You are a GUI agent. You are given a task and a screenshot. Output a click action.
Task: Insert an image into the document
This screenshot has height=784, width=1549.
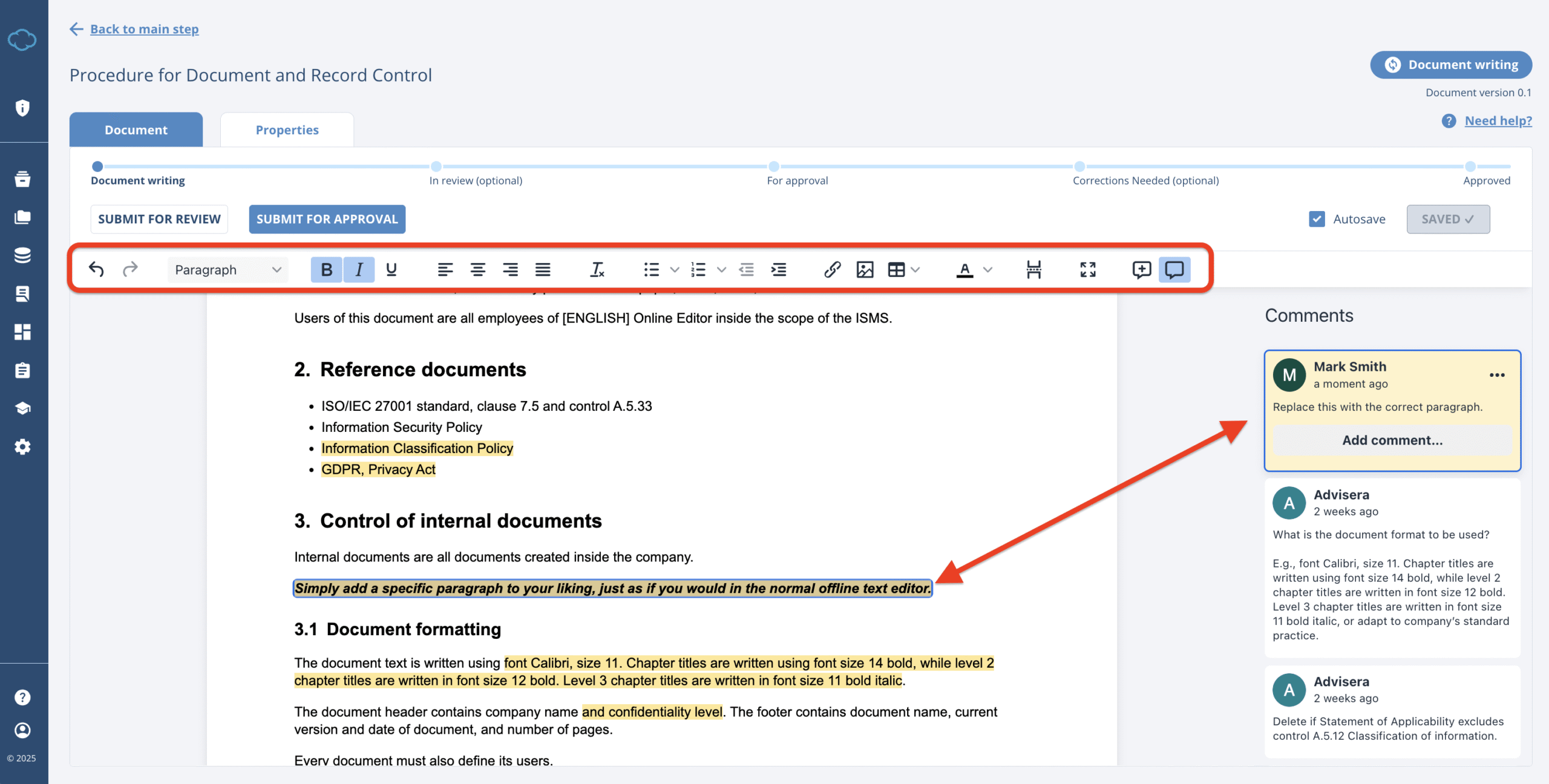coord(865,270)
